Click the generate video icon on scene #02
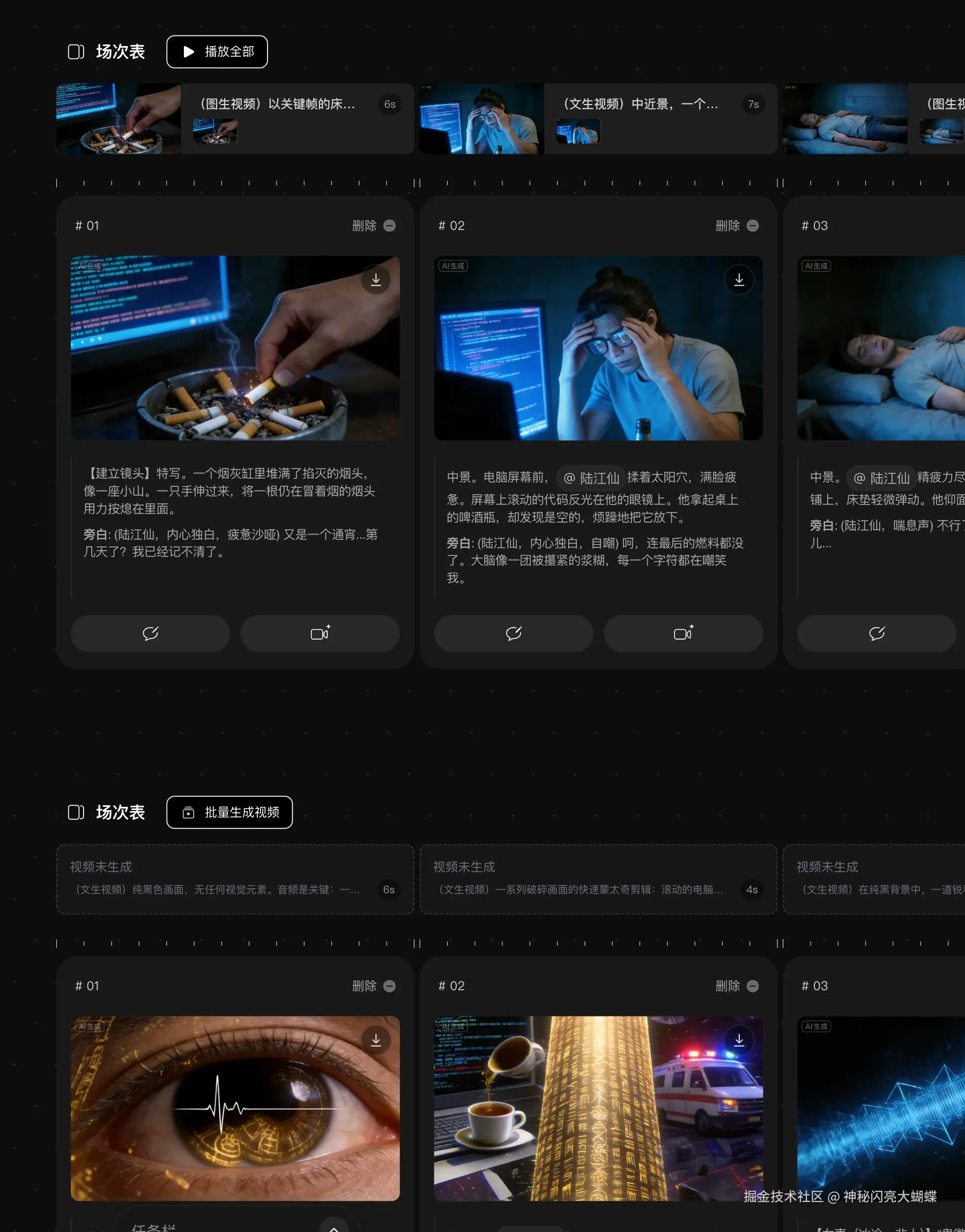 click(x=683, y=633)
